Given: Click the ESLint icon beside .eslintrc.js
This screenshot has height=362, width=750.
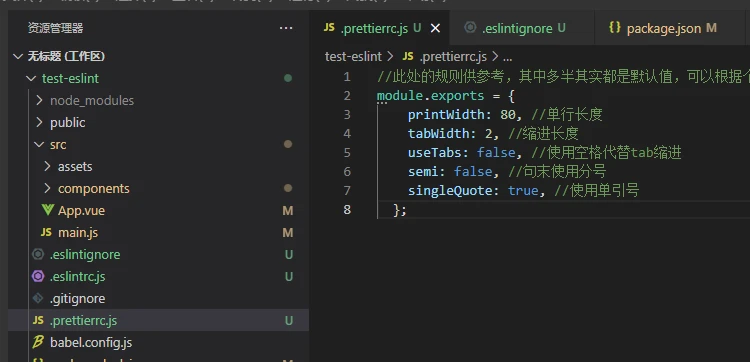Looking at the screenshot, I should [38, 276].
